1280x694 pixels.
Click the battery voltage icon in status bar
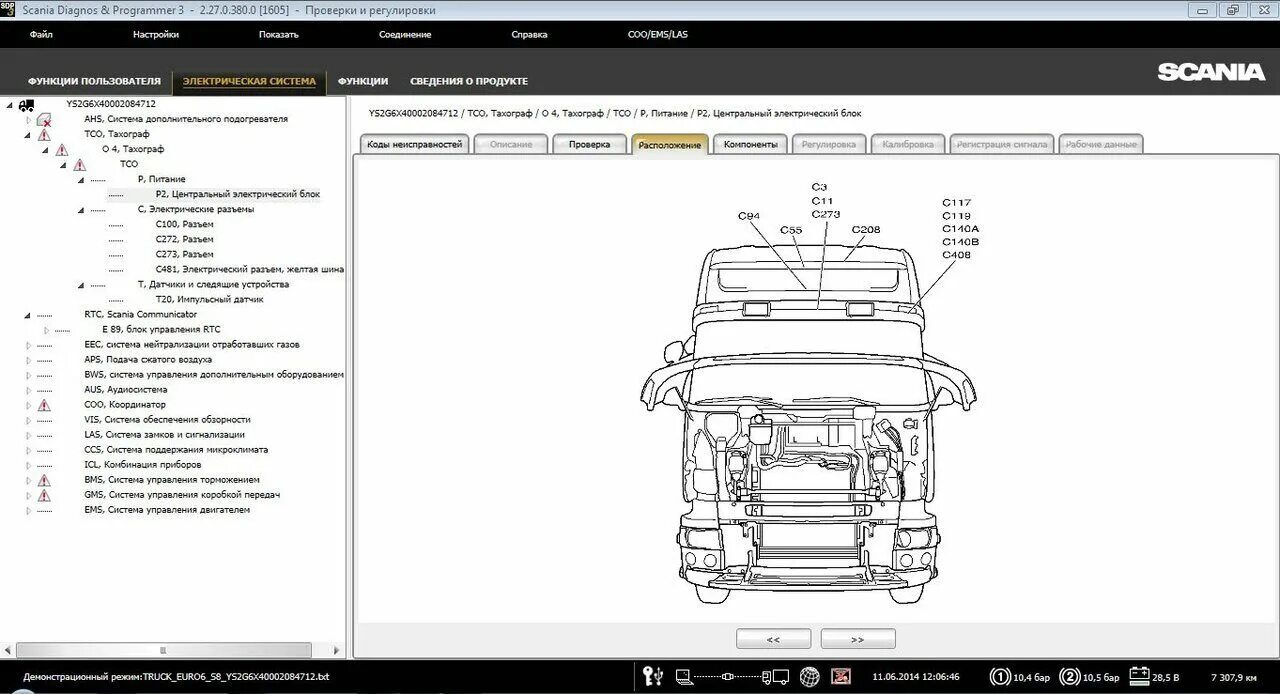(1139, 677)
